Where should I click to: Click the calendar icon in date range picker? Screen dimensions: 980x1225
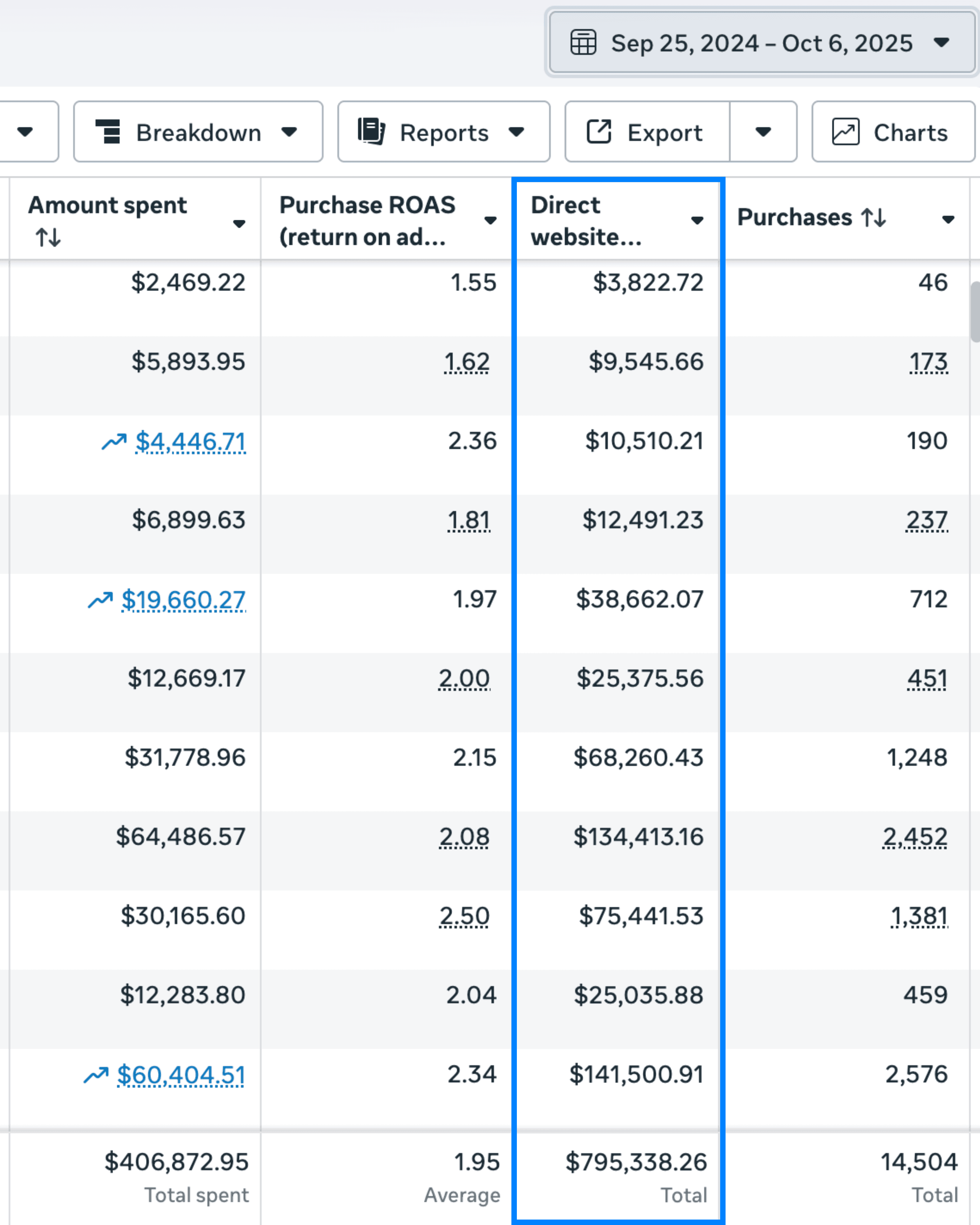[x=583, y=43]
